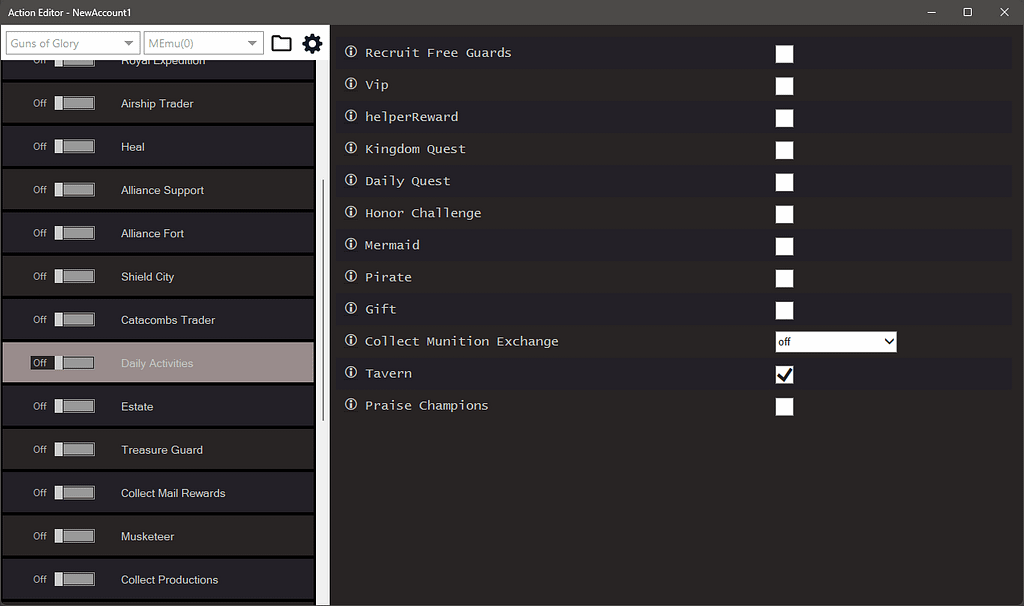Screen dimensions: 1024x606
Task: Open the settings gear icon
Action: tap(312, 43)
